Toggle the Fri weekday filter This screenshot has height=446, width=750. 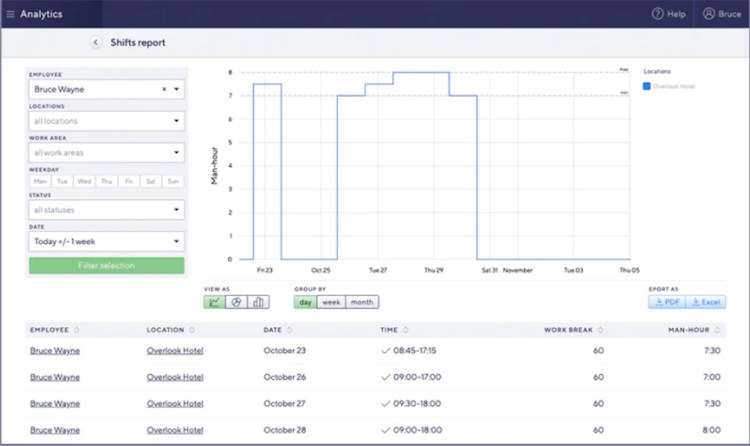coord(129,181)
